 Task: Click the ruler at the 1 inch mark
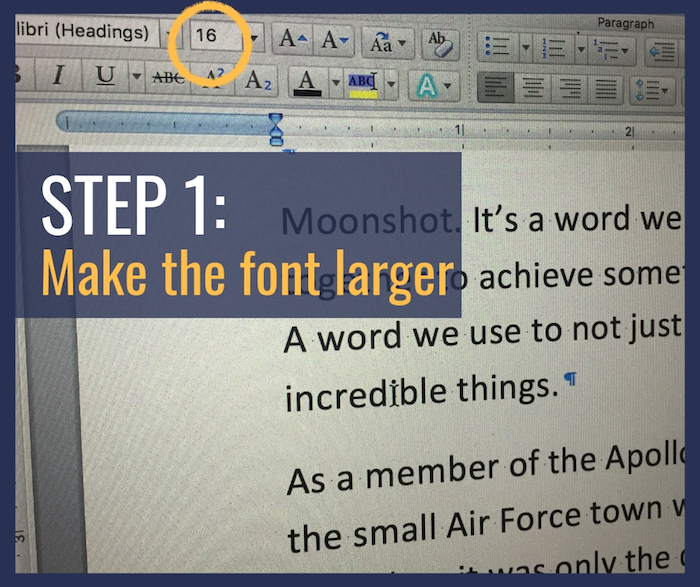tap(459, 130)
